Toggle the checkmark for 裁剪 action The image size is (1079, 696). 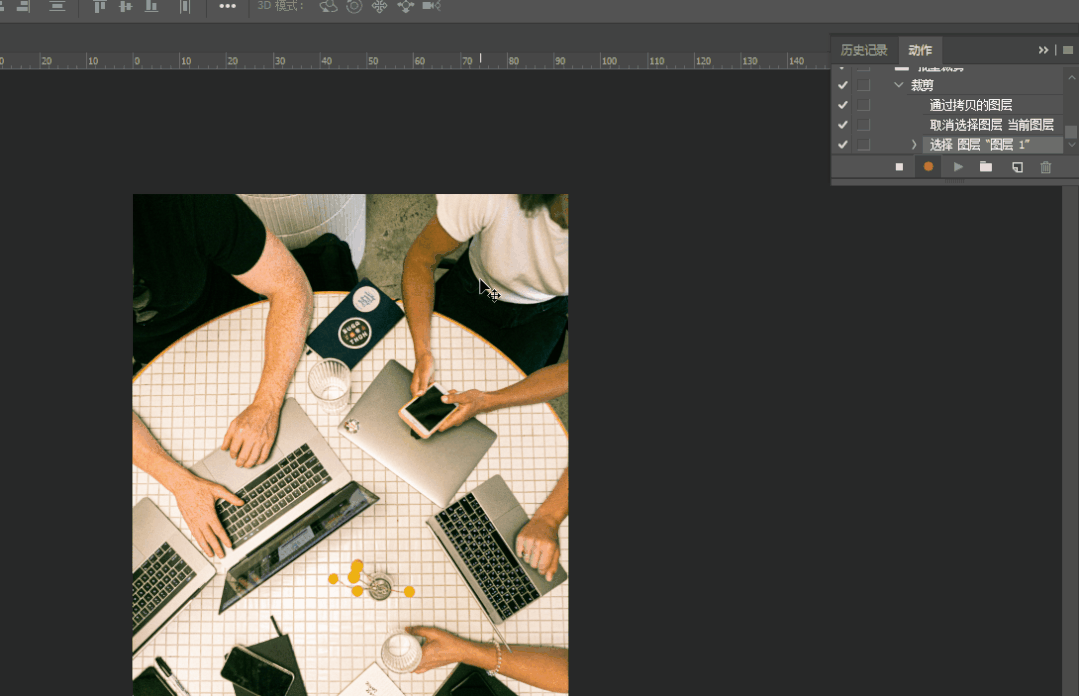point(843,86)
